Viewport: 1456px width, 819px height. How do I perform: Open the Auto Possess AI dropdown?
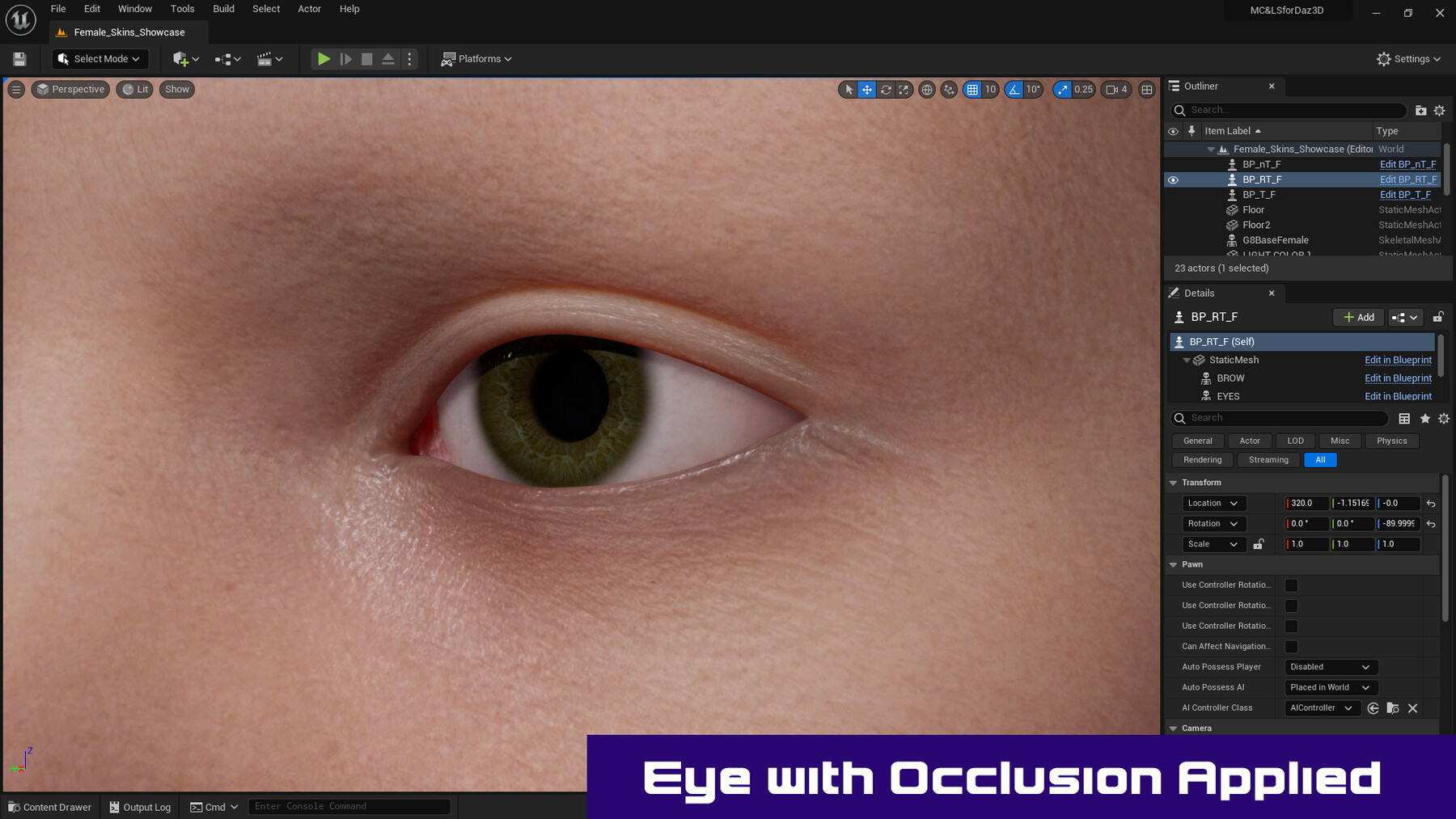1330,686
